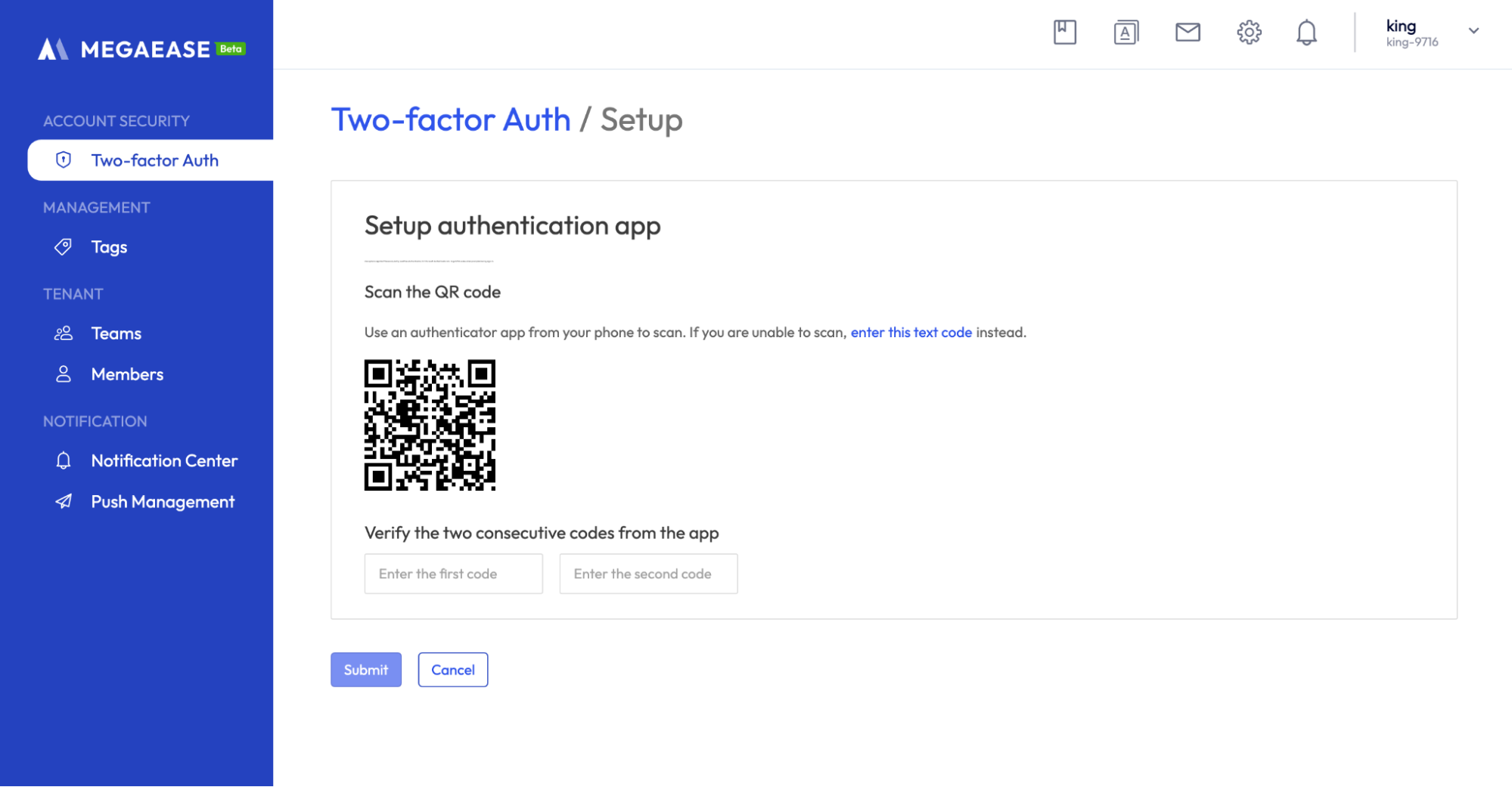Click the MegaEase logo

pyautogui.click(x=141, y=49)
